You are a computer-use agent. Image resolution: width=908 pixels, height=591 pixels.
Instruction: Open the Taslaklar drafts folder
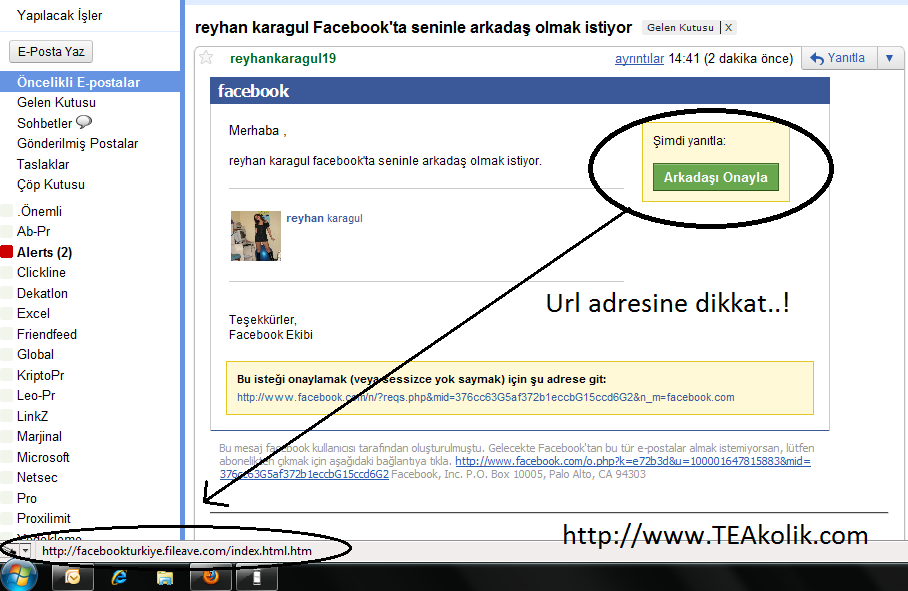[43, 164]
